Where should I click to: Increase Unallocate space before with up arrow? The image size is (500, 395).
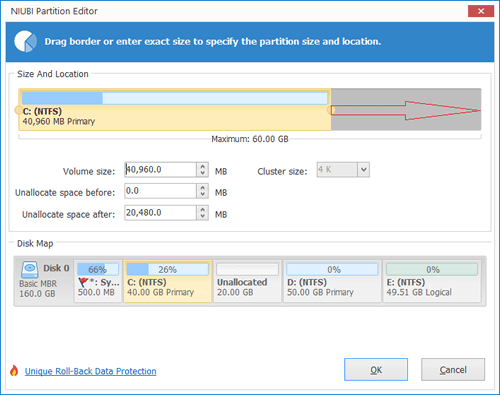click(x=202, y=188)
